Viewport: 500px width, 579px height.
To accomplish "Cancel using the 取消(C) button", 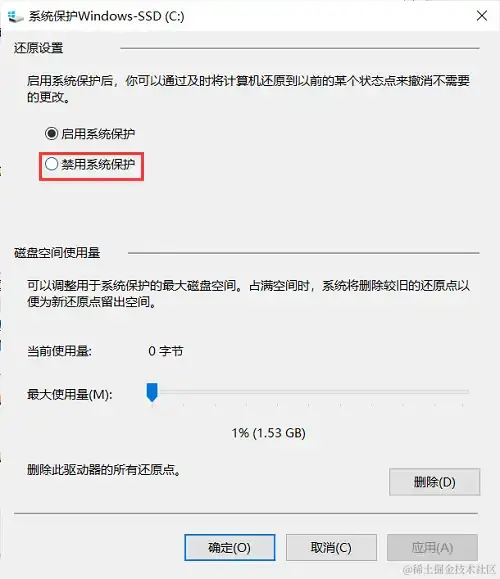I will 331,547.
